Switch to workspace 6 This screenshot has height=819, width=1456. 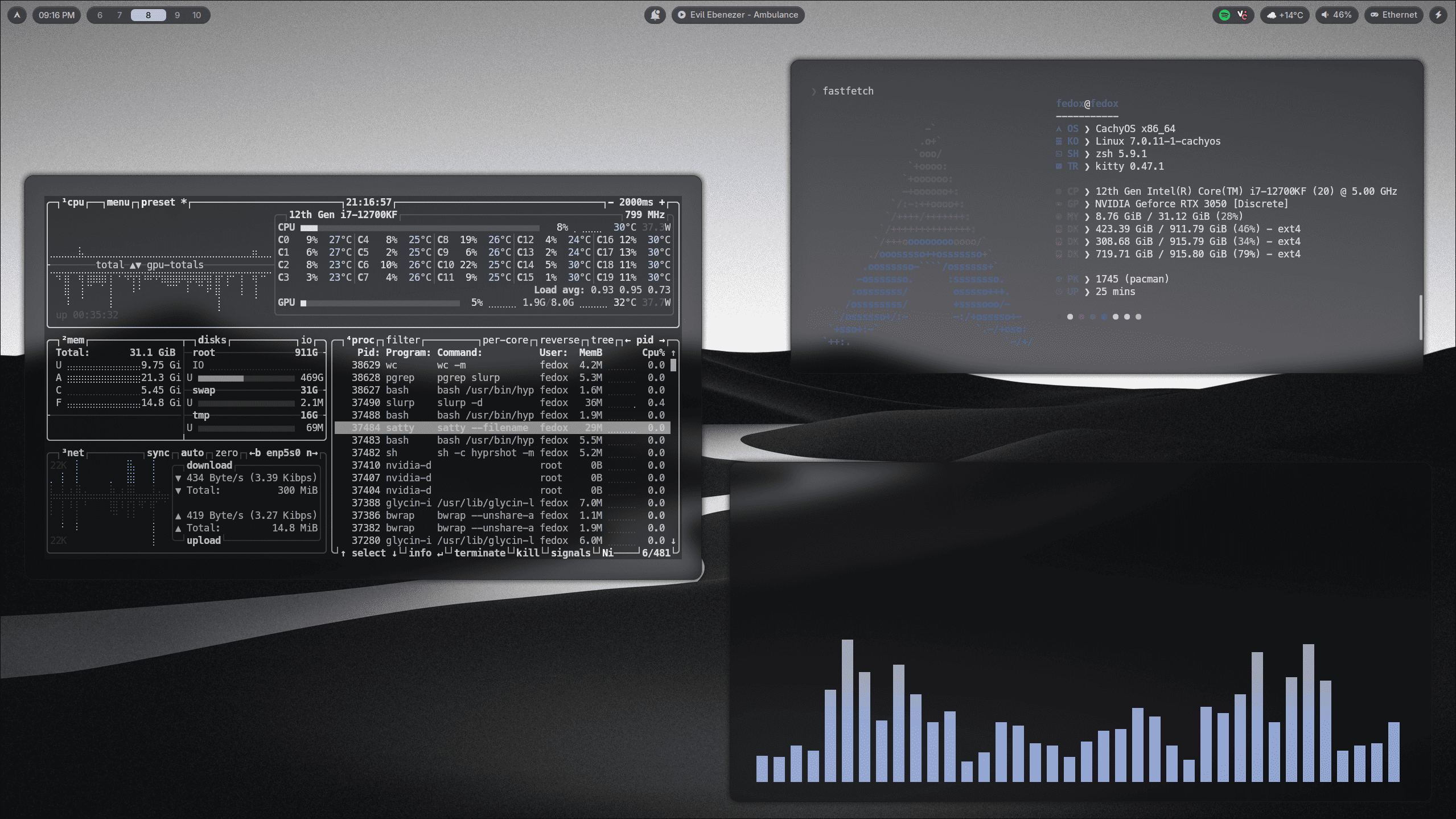click(100, 15)
